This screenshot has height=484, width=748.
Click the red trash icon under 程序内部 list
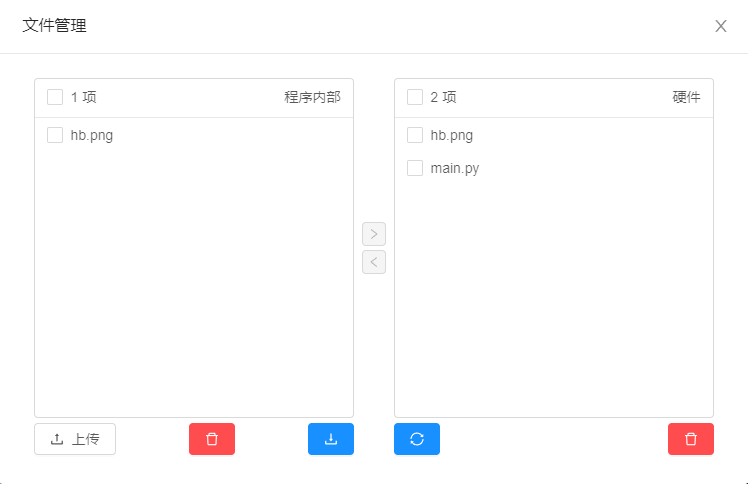212,439
